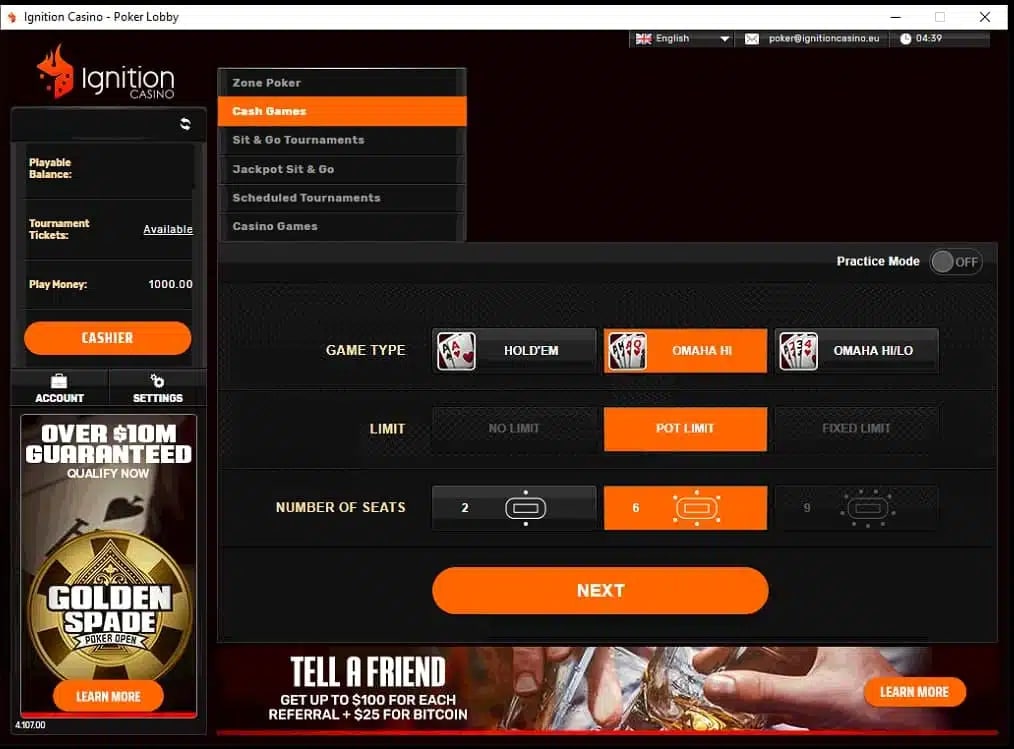This screenshot has height=749, width=1014.
Task: Open the mail envelope icon
Action: tap(751, 39)
